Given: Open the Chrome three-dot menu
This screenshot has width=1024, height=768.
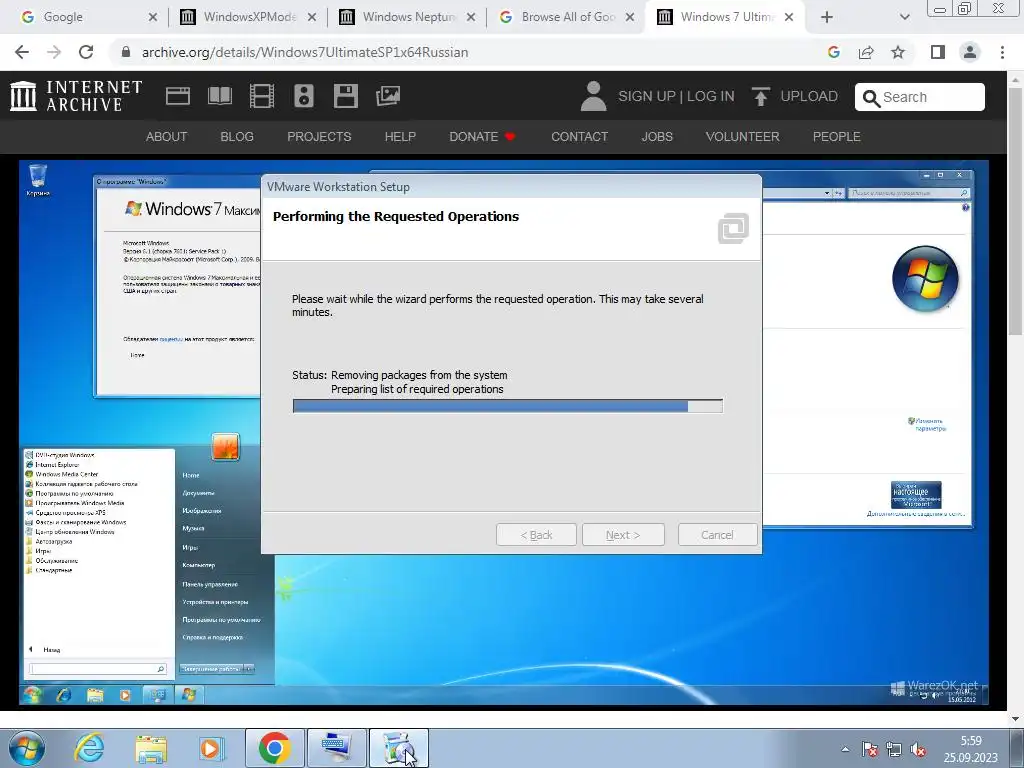Looking at the screenshot, I should coord(1002,52).
